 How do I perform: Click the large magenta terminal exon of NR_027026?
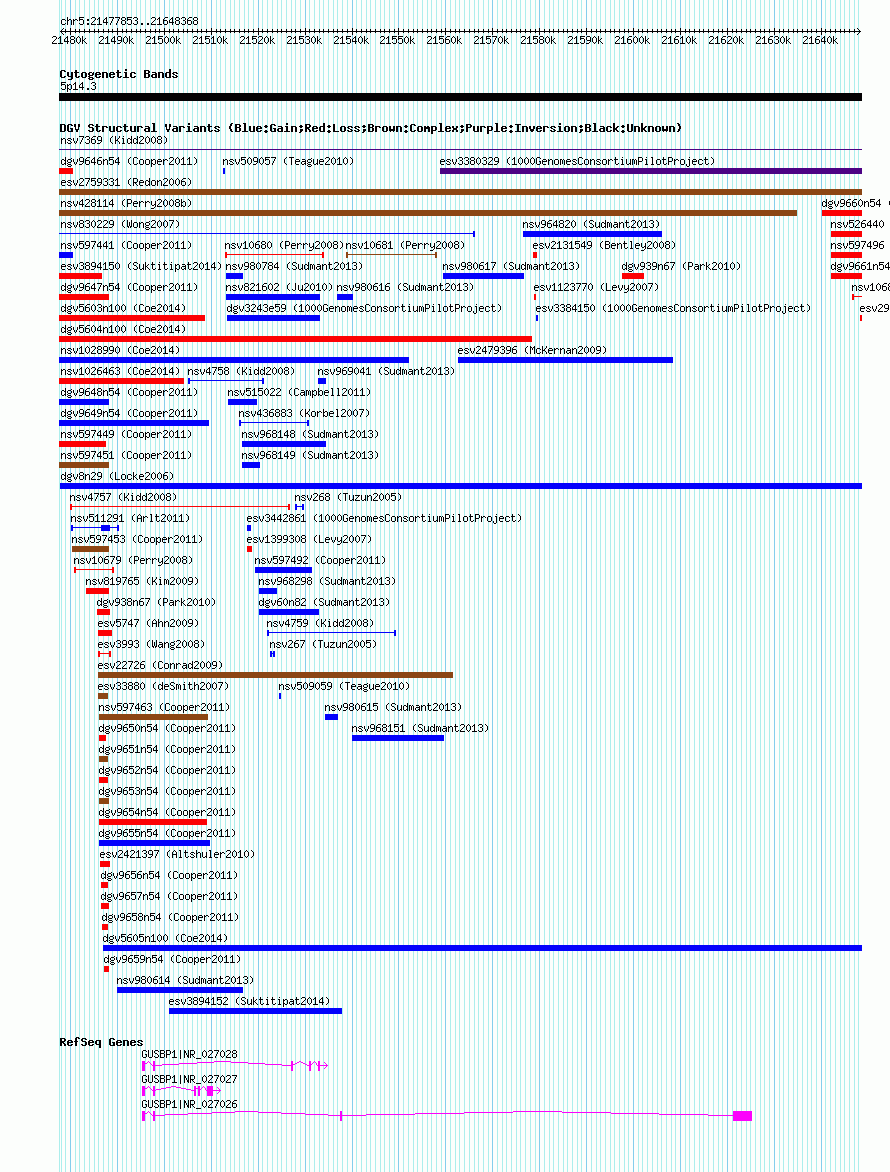tap(742, 1116)
